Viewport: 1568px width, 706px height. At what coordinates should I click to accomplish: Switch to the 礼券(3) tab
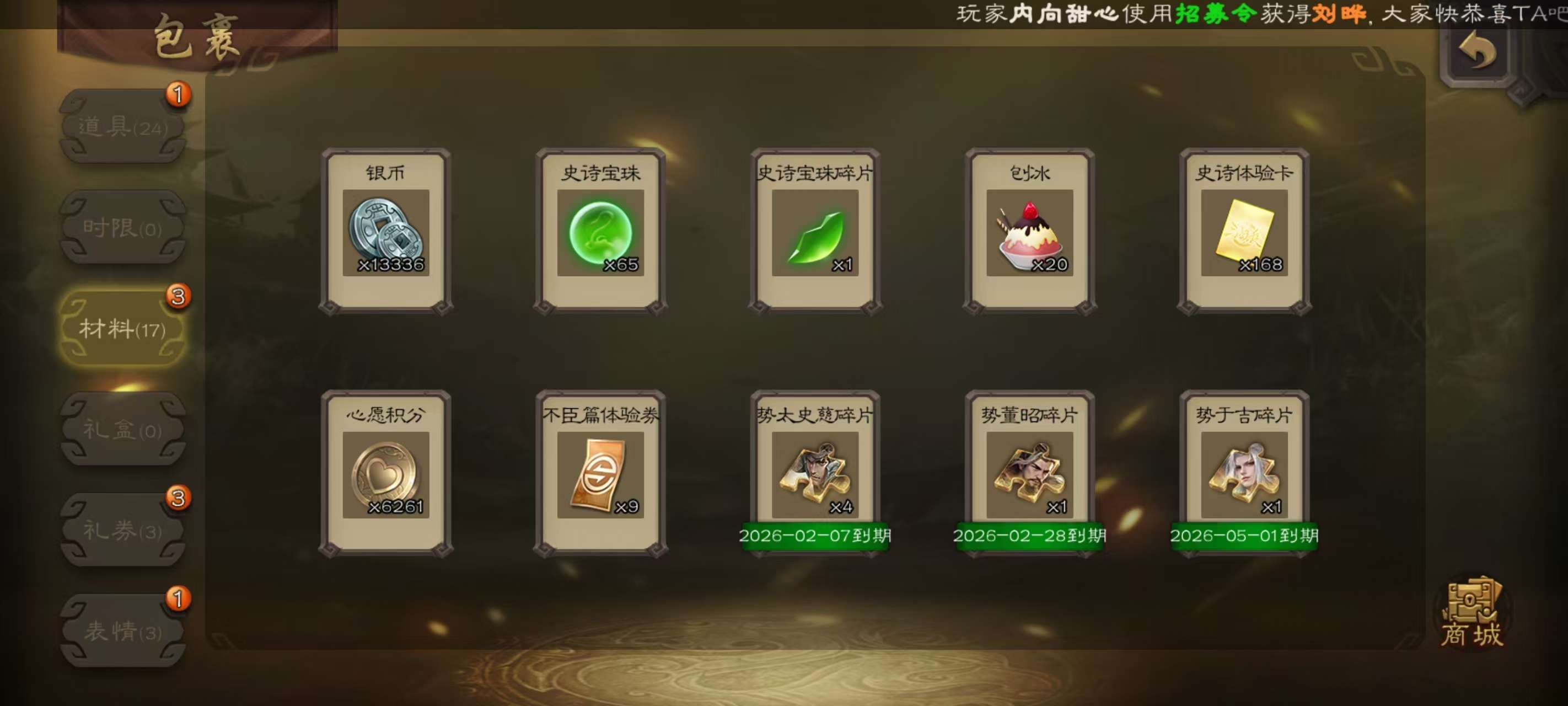(x=122, y=530)
